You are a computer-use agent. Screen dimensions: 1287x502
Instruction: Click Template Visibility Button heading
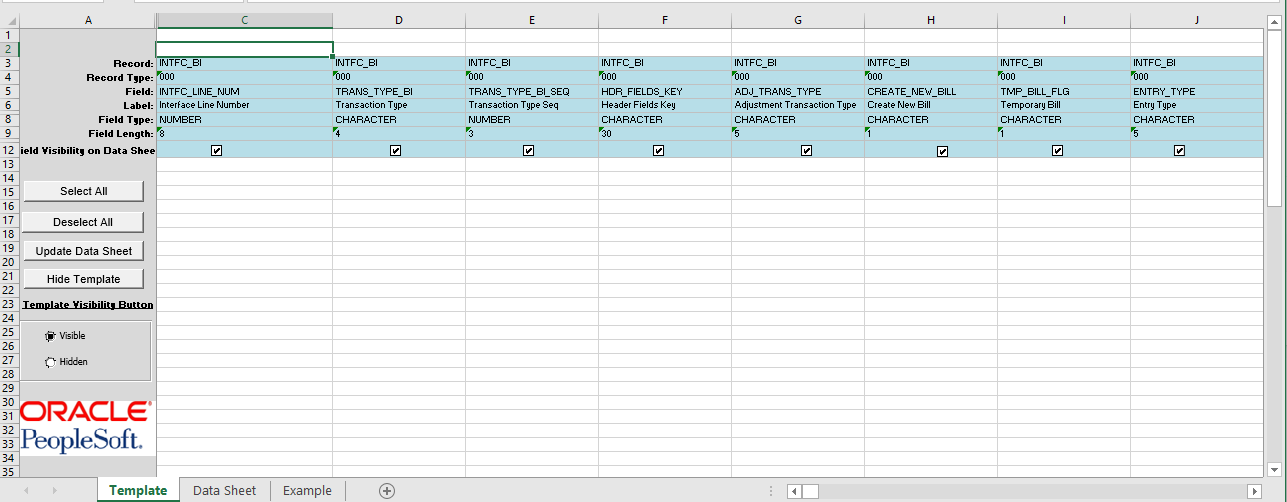click(x=88, y=304)
